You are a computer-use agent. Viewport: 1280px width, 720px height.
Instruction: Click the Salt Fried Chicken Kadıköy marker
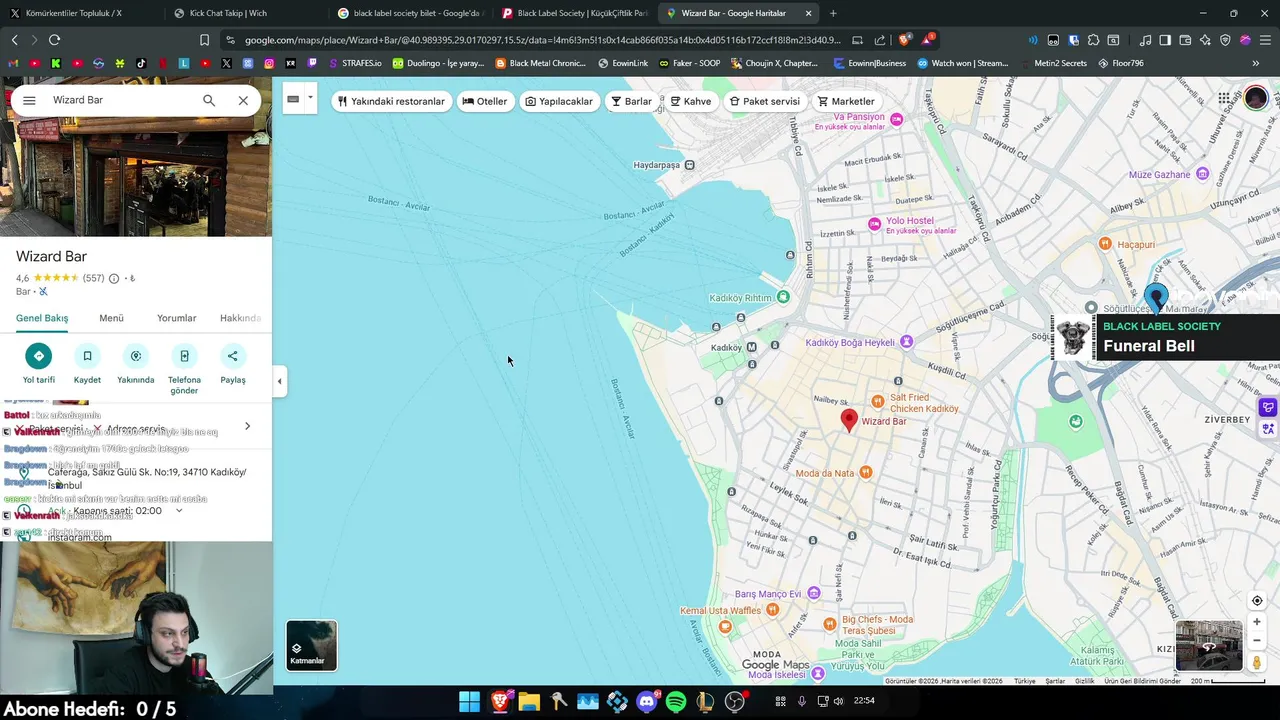pos(877,399)
